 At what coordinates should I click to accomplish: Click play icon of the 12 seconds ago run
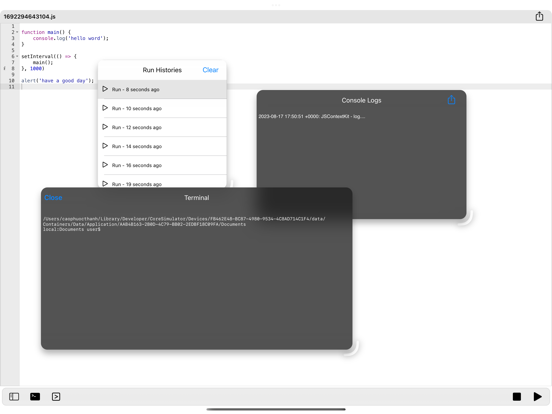pos(105,127)
